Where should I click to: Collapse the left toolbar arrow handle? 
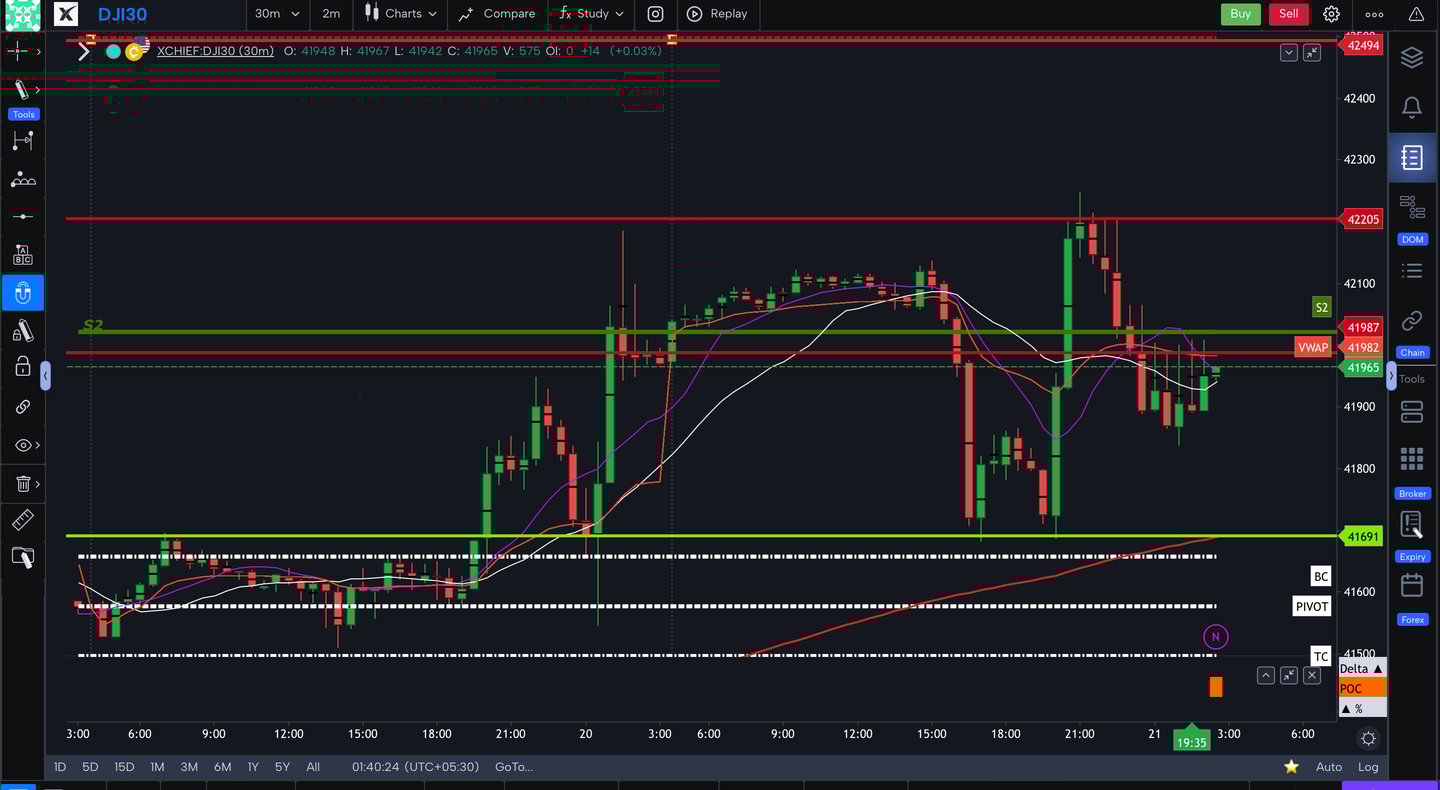point(45,376)
